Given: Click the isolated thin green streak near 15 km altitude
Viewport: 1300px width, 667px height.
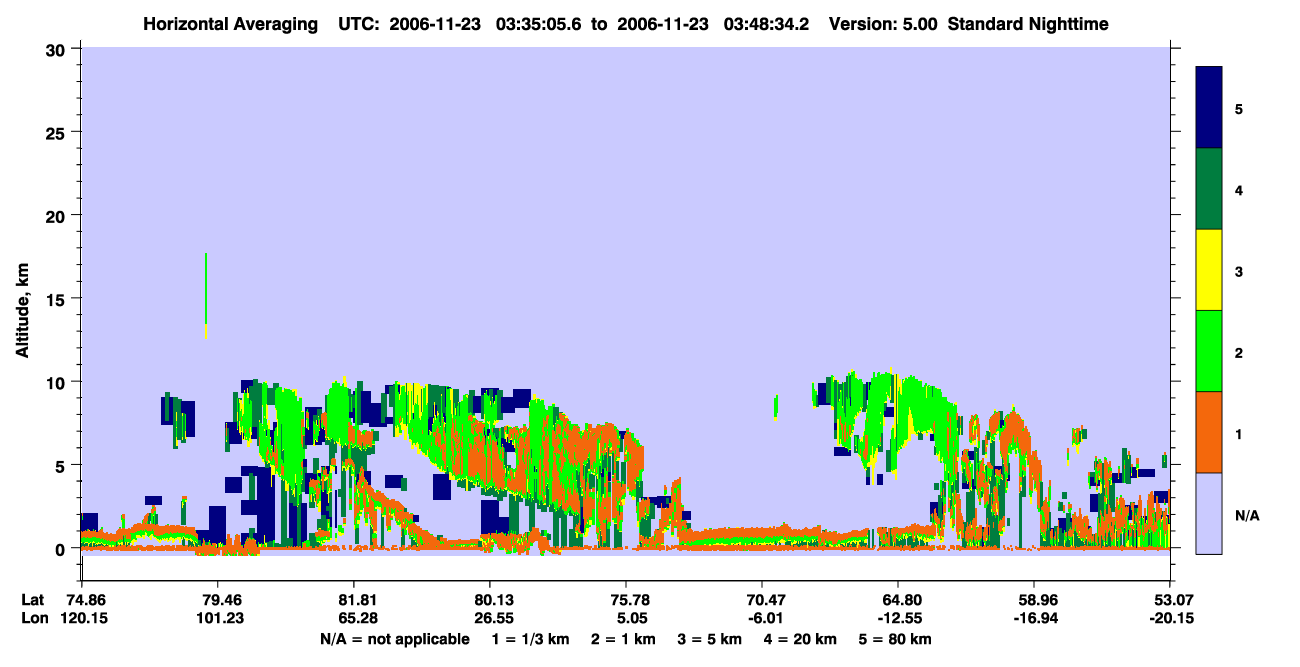Looking at the screenshot, I should point(206,295).
